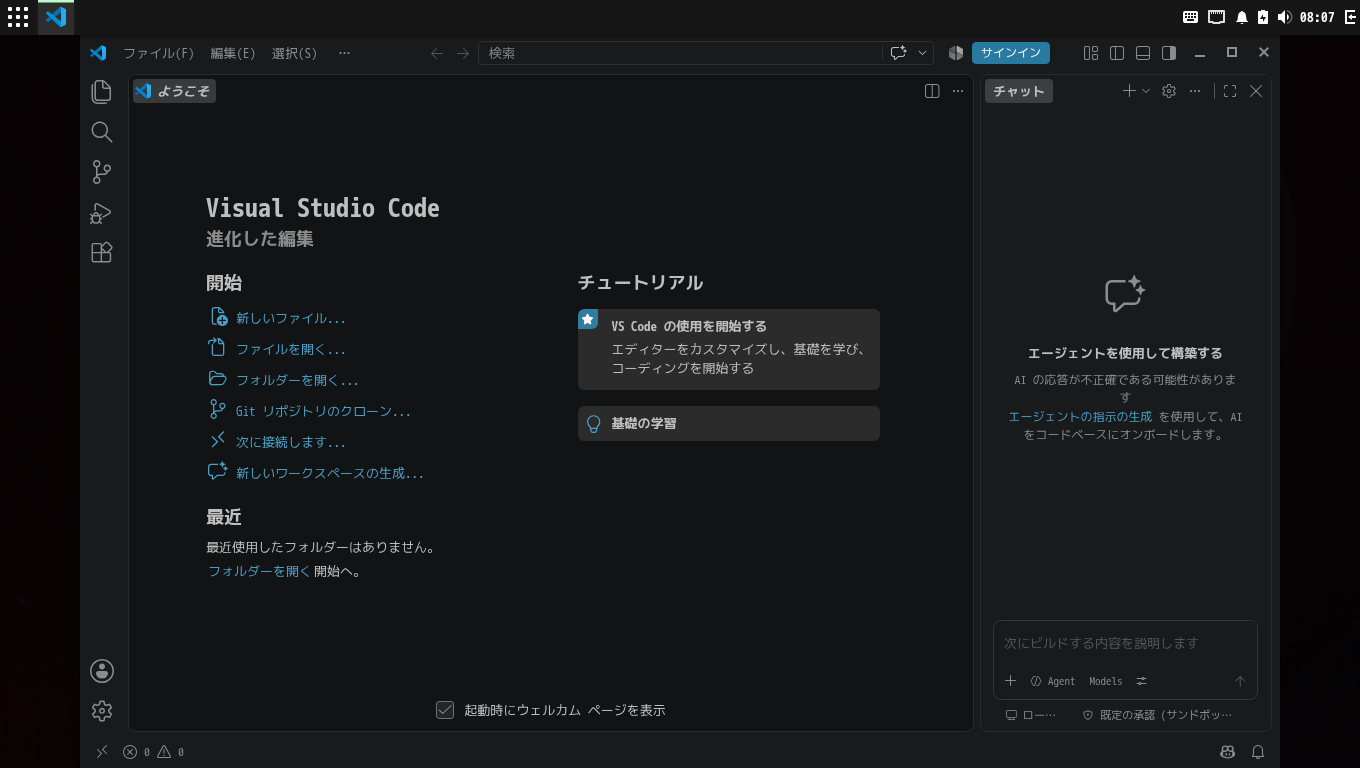The image size is (1360, 768).
Task: Split the ようこそ editor to the right
Action: (932, 91)
